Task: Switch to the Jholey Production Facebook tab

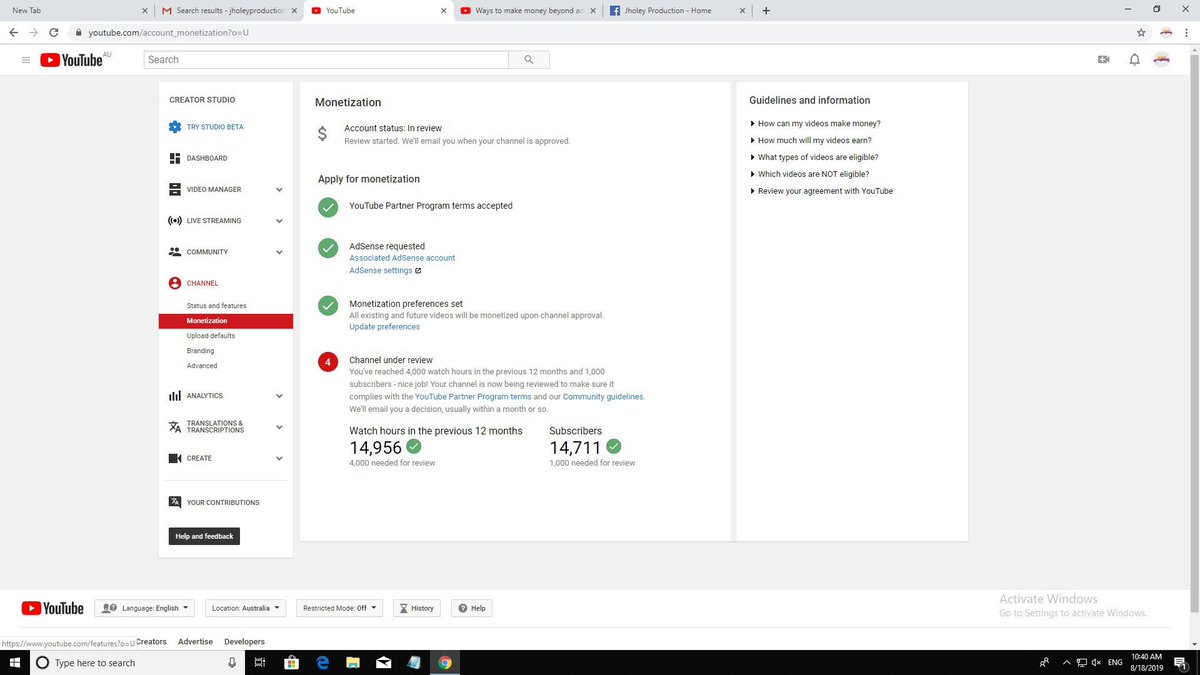Action: [x=675, y=10]
